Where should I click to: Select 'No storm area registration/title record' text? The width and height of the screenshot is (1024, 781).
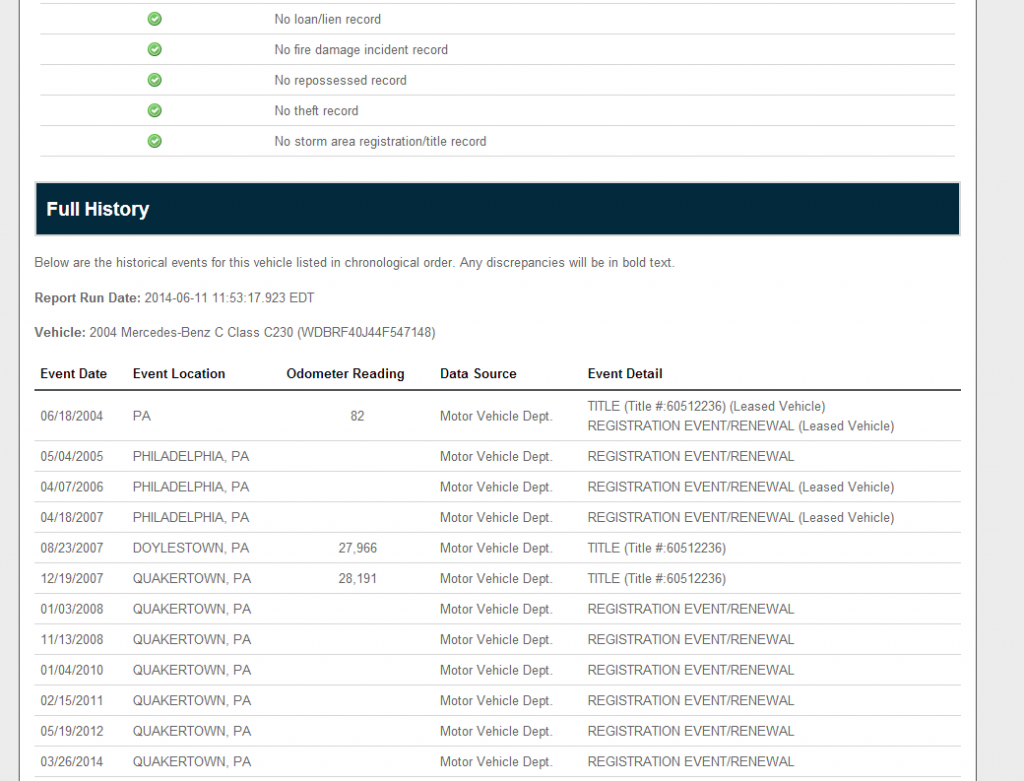pos(380,142)
